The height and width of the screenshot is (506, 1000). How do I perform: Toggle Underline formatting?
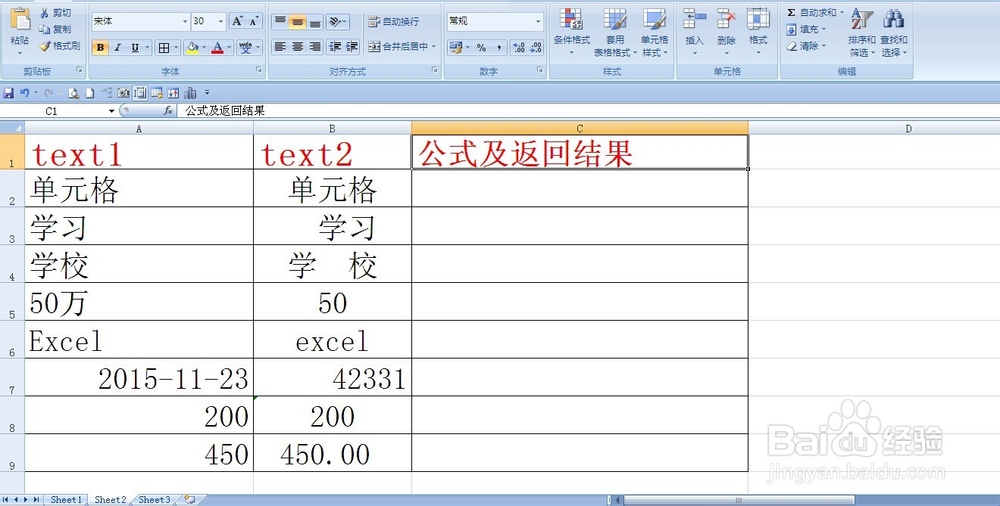point(135,47)
